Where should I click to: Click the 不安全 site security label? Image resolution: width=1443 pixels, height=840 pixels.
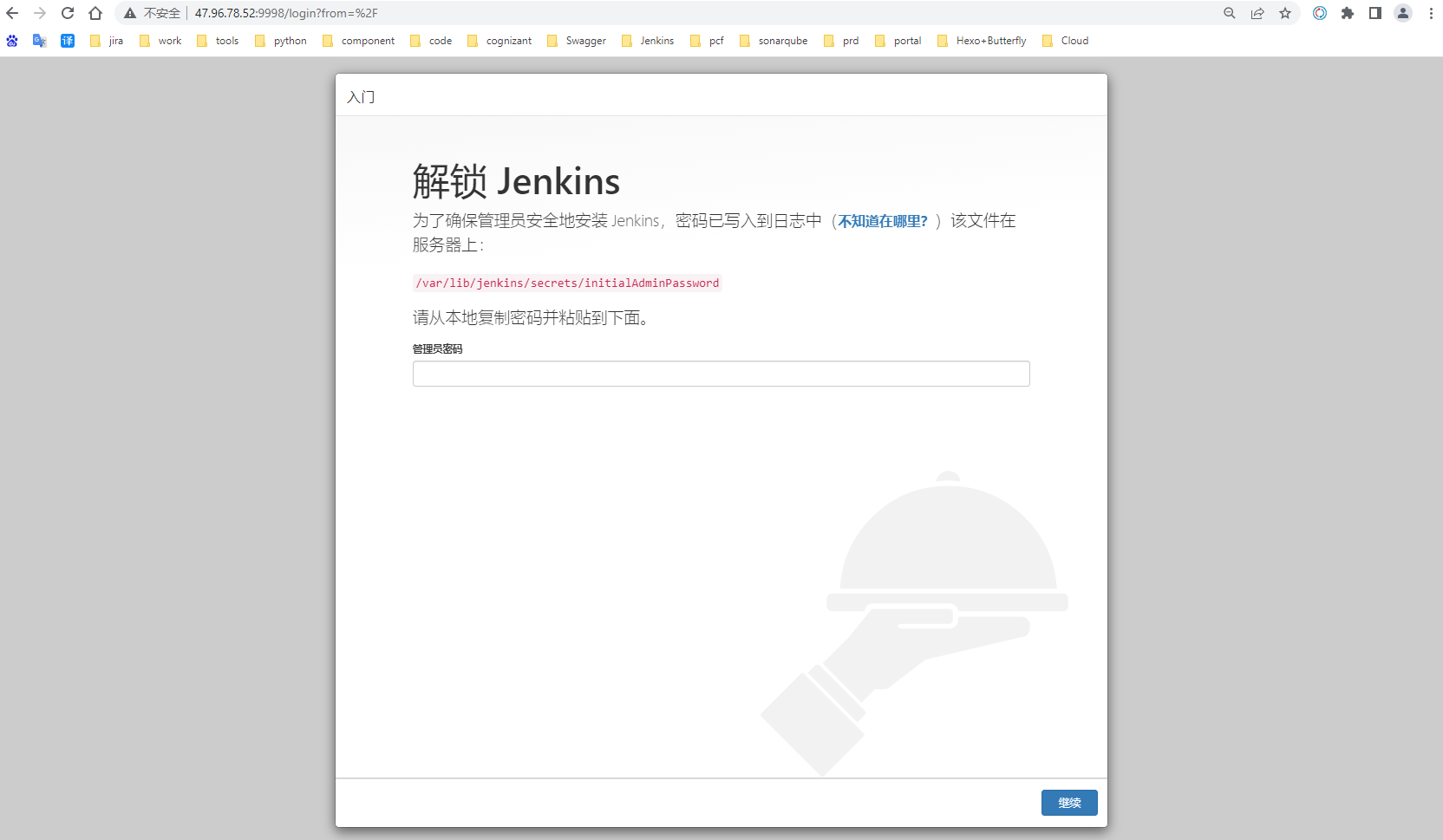click(x=154, y=13)
